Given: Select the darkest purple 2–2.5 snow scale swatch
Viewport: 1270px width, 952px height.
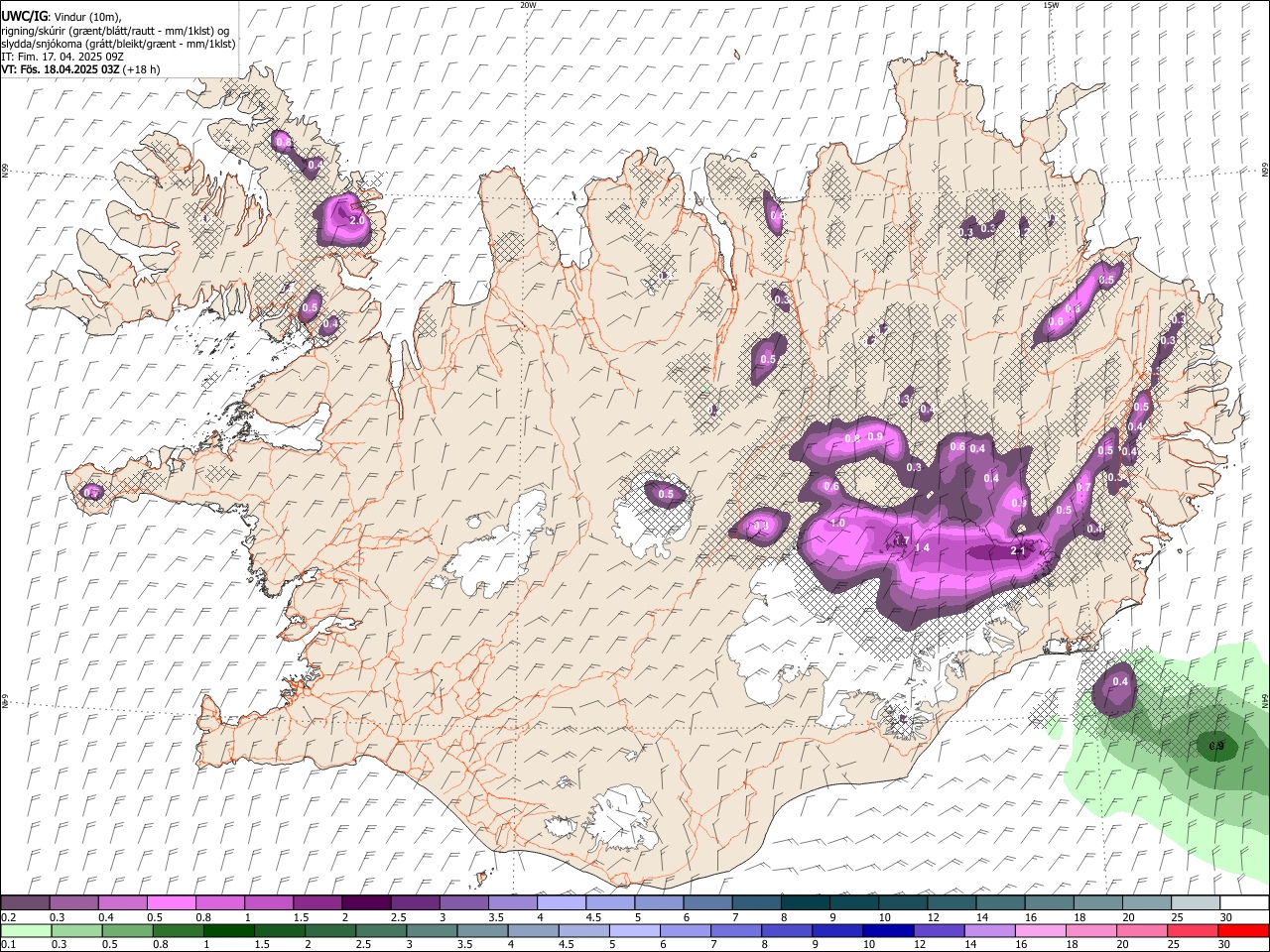Looking at the screenshot, I should (x=366, y=902).
